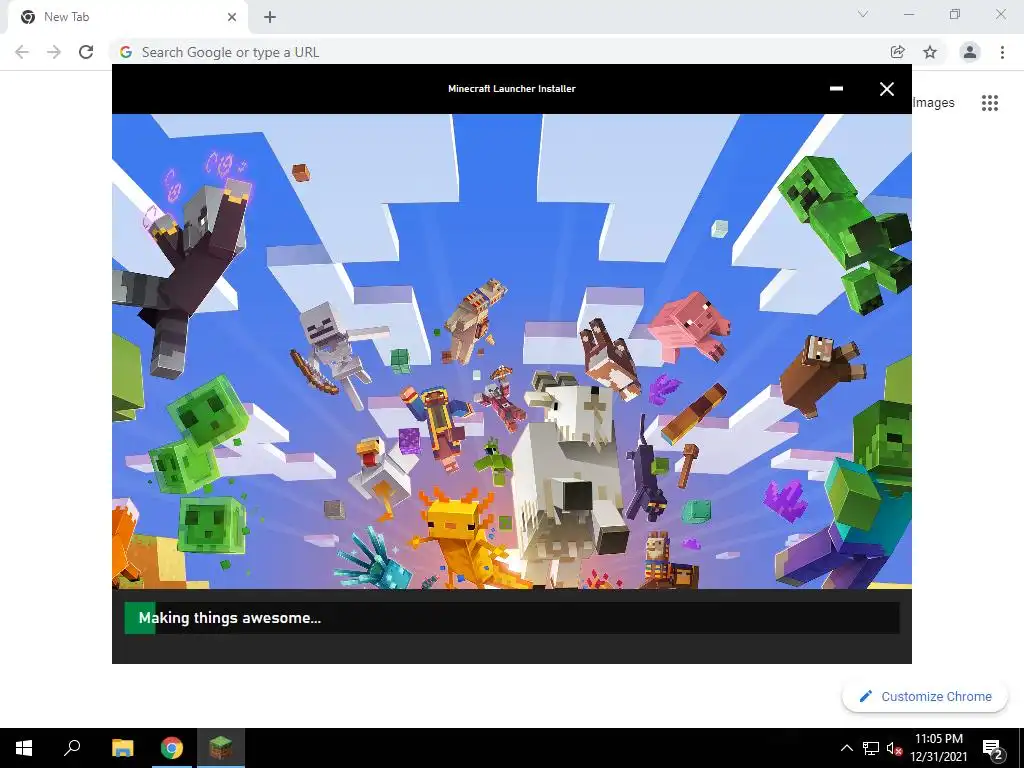Image resolution: width=1024 pixels, height=768 pixels.
Task: Open the Chrome profile avatar
Action: point(970,52)
